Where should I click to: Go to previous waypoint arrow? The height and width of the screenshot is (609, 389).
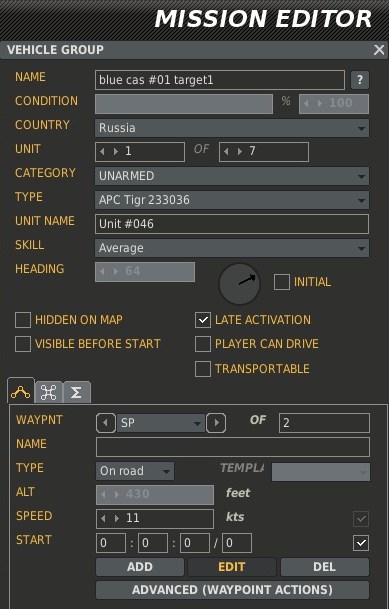point(106,423)
